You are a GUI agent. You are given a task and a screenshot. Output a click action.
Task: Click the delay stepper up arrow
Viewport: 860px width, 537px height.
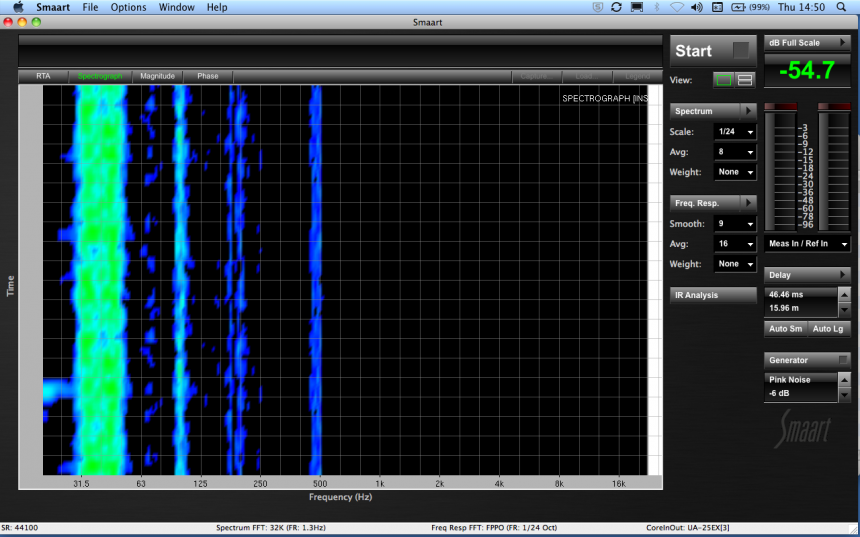(x=844, y=295)
